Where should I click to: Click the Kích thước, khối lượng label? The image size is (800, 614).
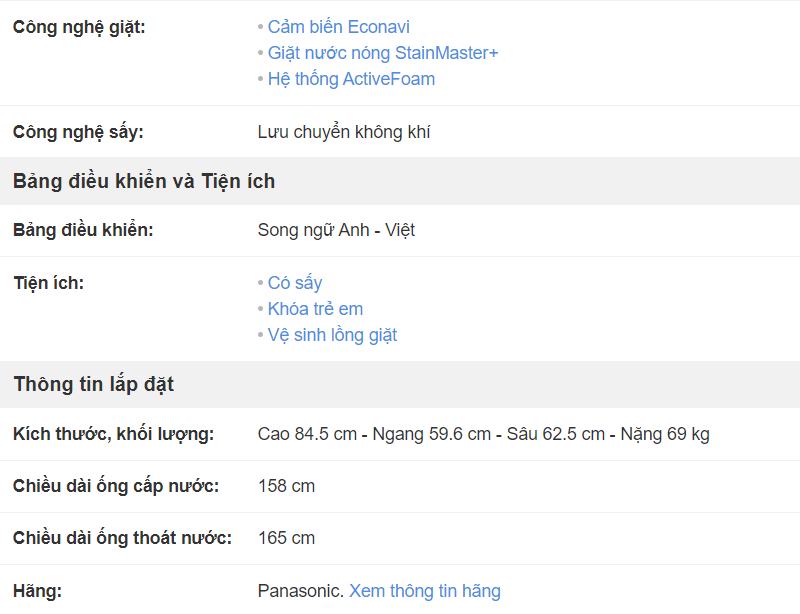(113, 434)
